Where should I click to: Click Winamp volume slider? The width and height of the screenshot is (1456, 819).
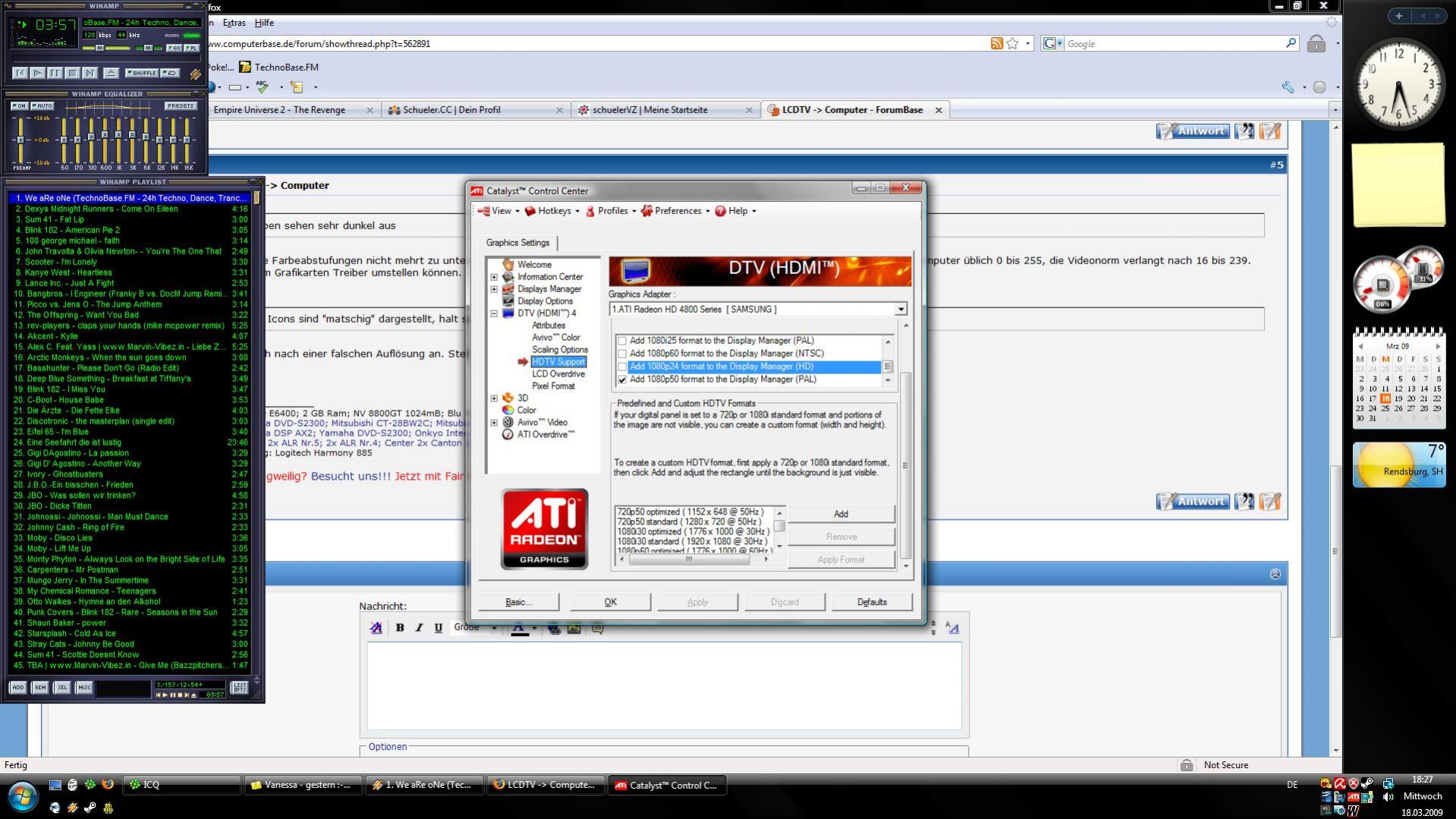pyautogui.click(x=106, y=48)
